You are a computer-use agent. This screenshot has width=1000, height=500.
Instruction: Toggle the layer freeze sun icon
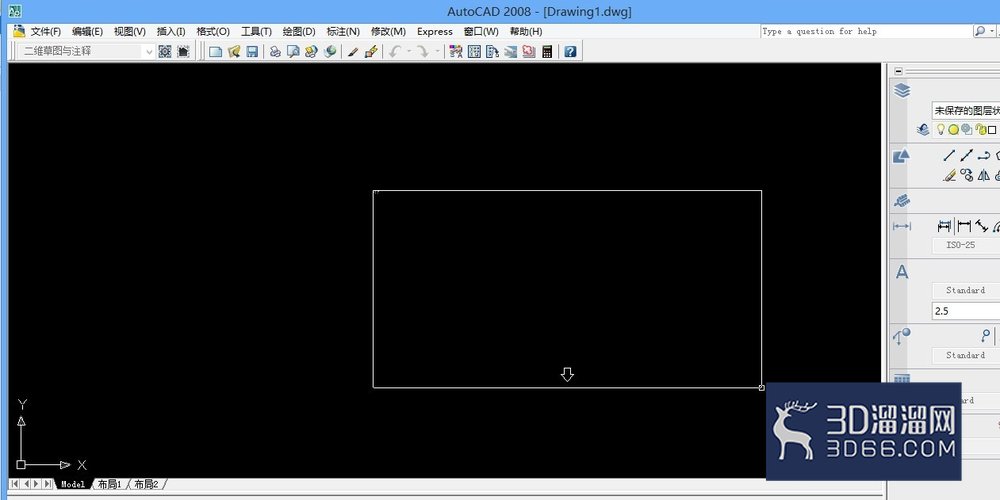tap(953, 129)
